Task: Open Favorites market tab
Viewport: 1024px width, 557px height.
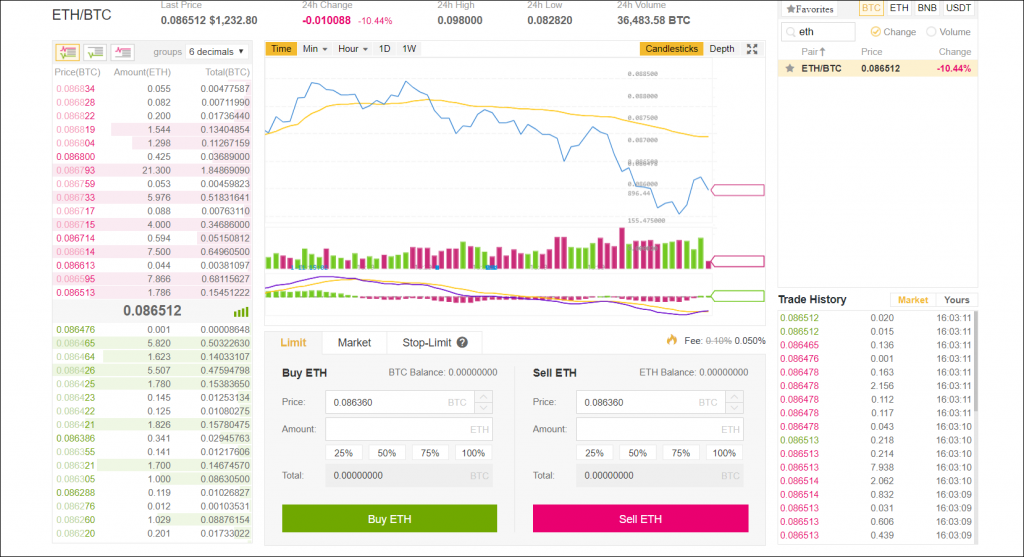Action: (810, 9)
